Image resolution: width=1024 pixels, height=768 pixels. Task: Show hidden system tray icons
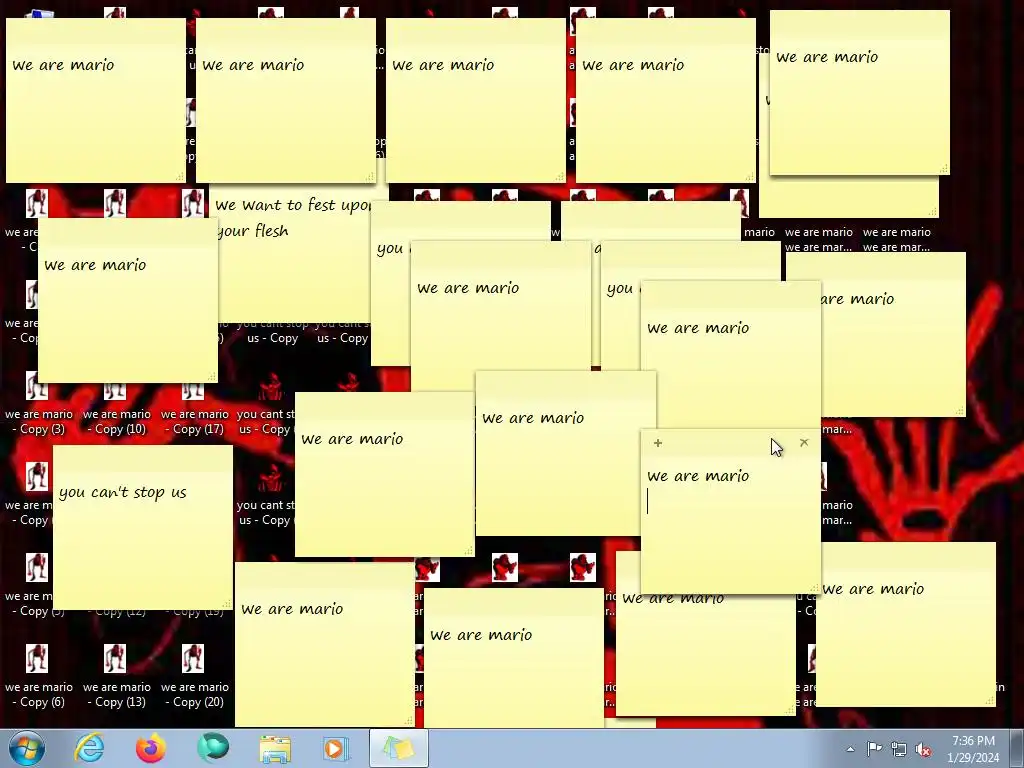pos(850,749)
